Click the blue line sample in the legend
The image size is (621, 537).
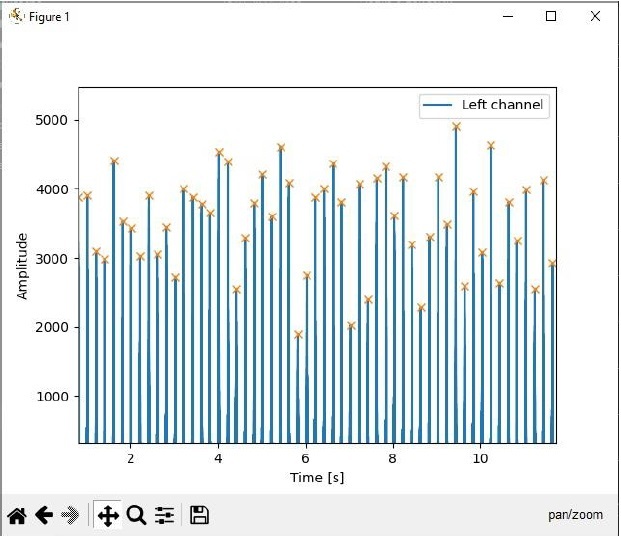(x=438, y=105)
